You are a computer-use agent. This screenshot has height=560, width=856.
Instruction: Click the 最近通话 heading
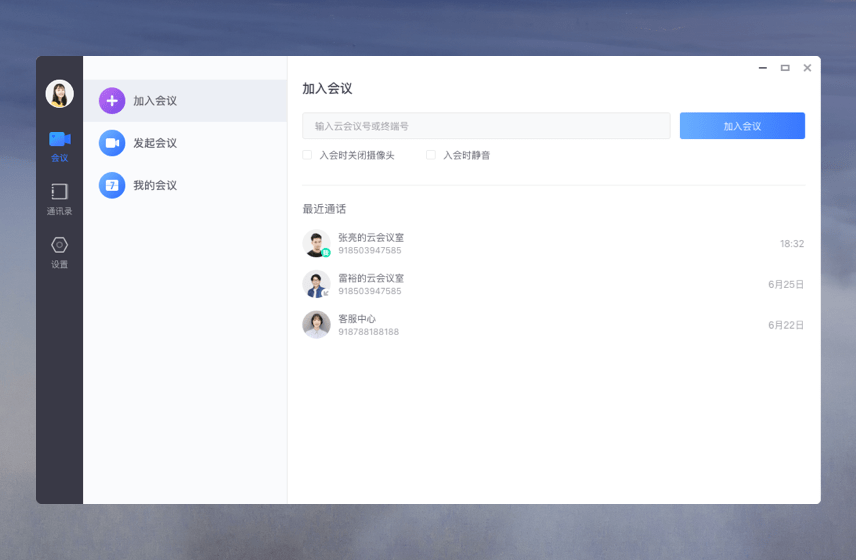(324, 209)
